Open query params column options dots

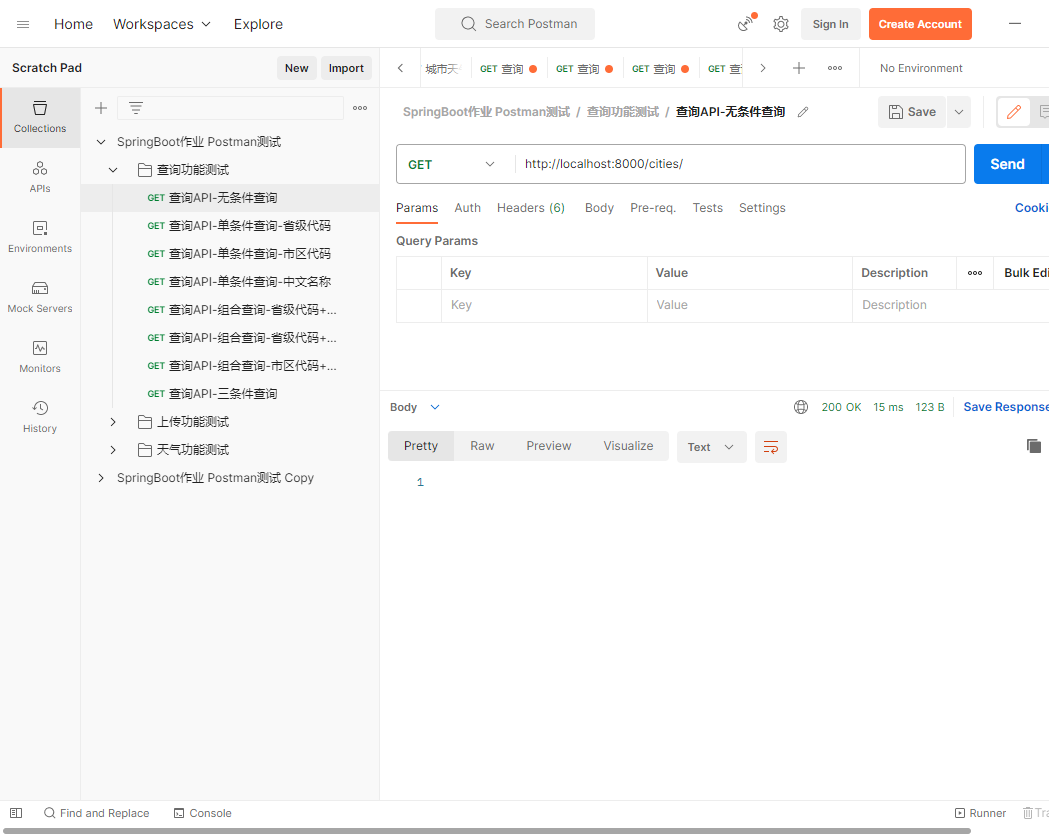point(975,273)
